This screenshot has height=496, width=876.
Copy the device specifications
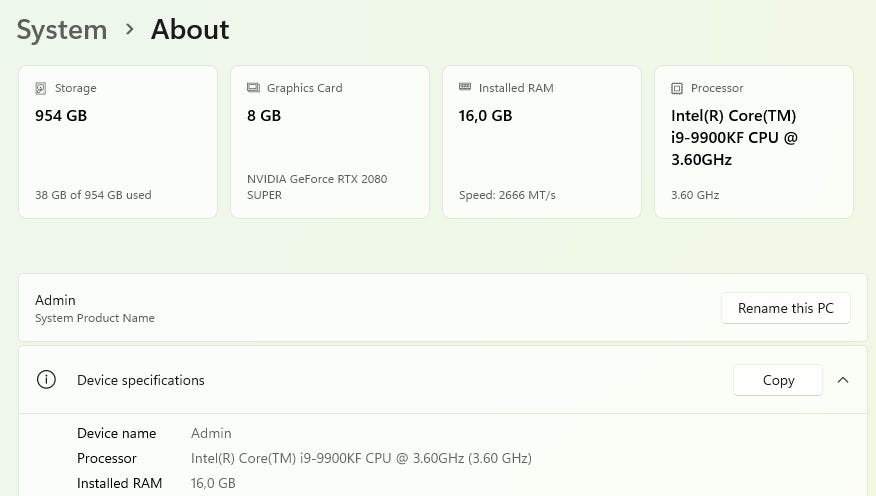pos(778,380)
